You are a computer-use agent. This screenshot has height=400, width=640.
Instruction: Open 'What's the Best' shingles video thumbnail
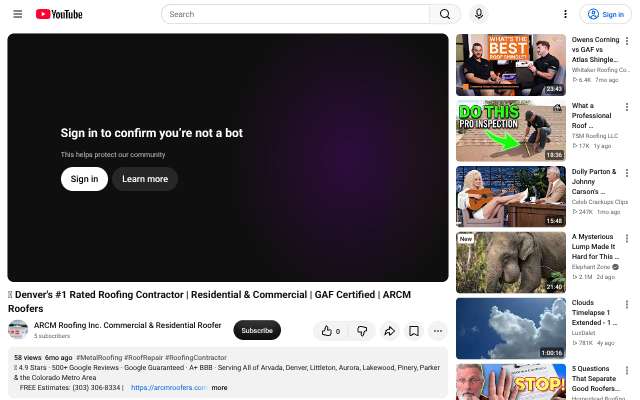[511, 65]
